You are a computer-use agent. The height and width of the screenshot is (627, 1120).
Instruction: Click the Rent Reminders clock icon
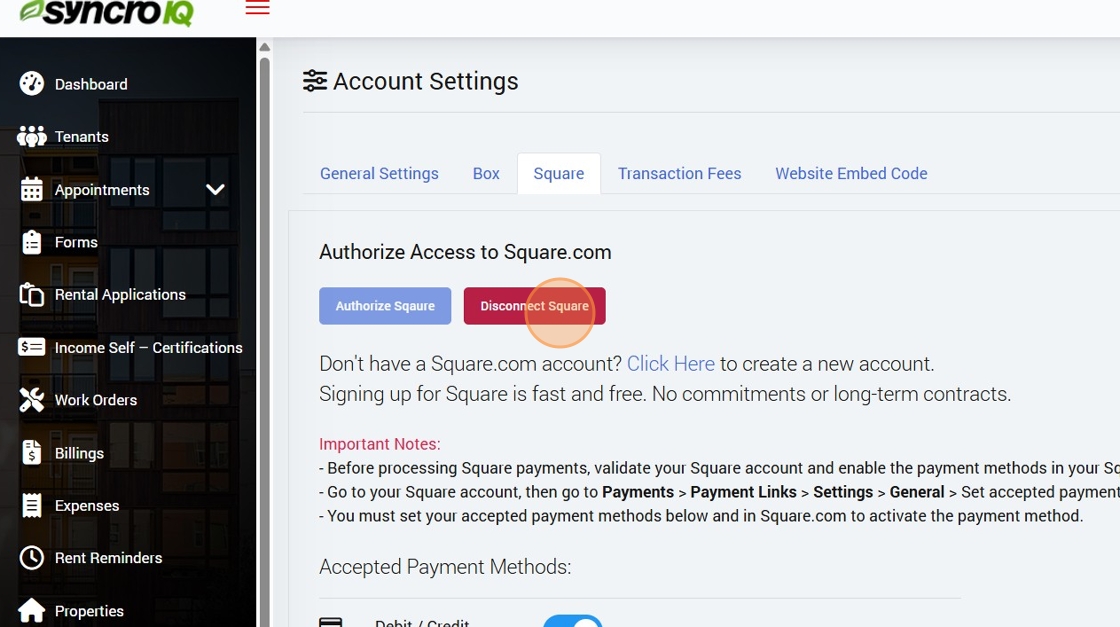tap(31, 558)
